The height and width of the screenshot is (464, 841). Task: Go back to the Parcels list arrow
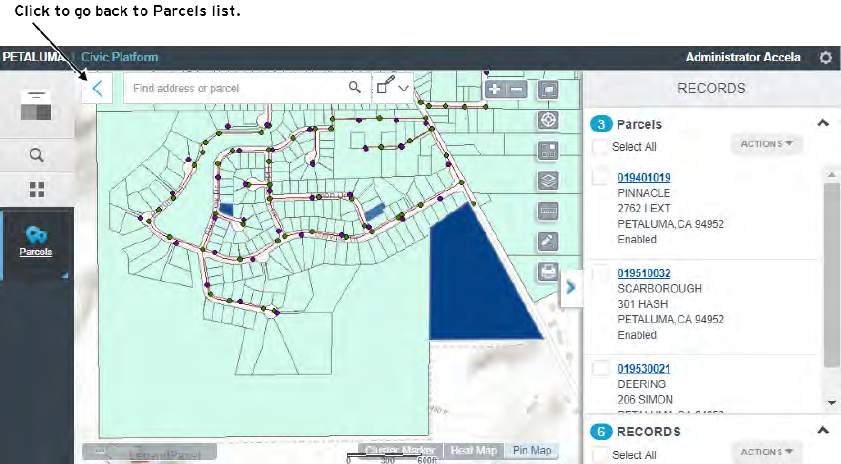tap(97, 88)
